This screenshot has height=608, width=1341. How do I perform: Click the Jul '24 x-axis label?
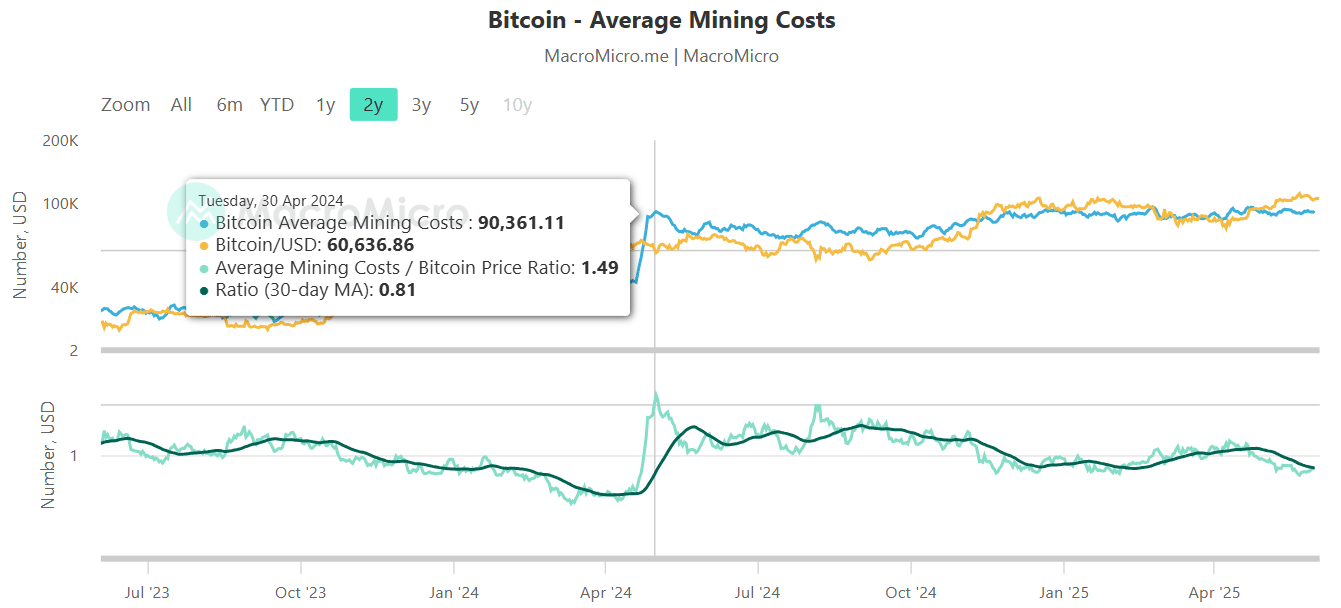(x=757, y=593)
